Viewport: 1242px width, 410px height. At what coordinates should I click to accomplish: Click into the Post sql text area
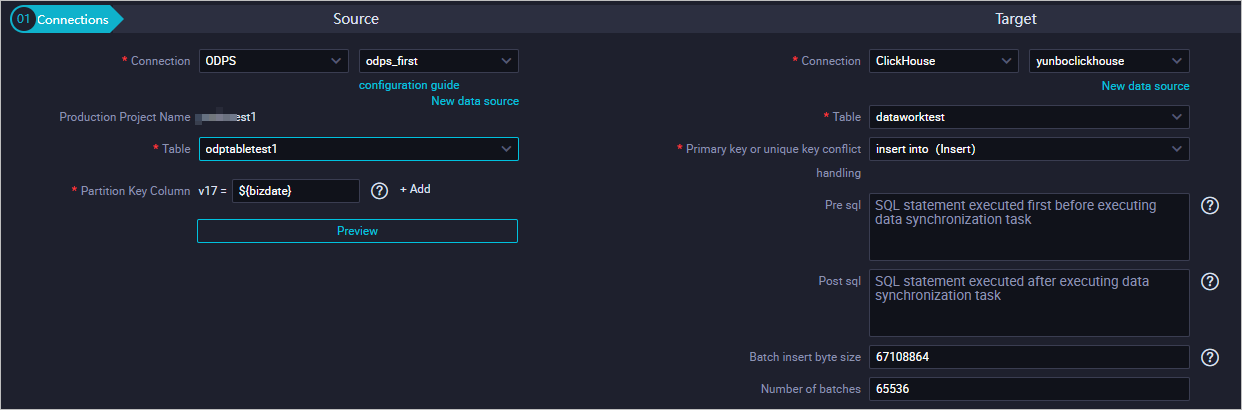[1029, 303]
